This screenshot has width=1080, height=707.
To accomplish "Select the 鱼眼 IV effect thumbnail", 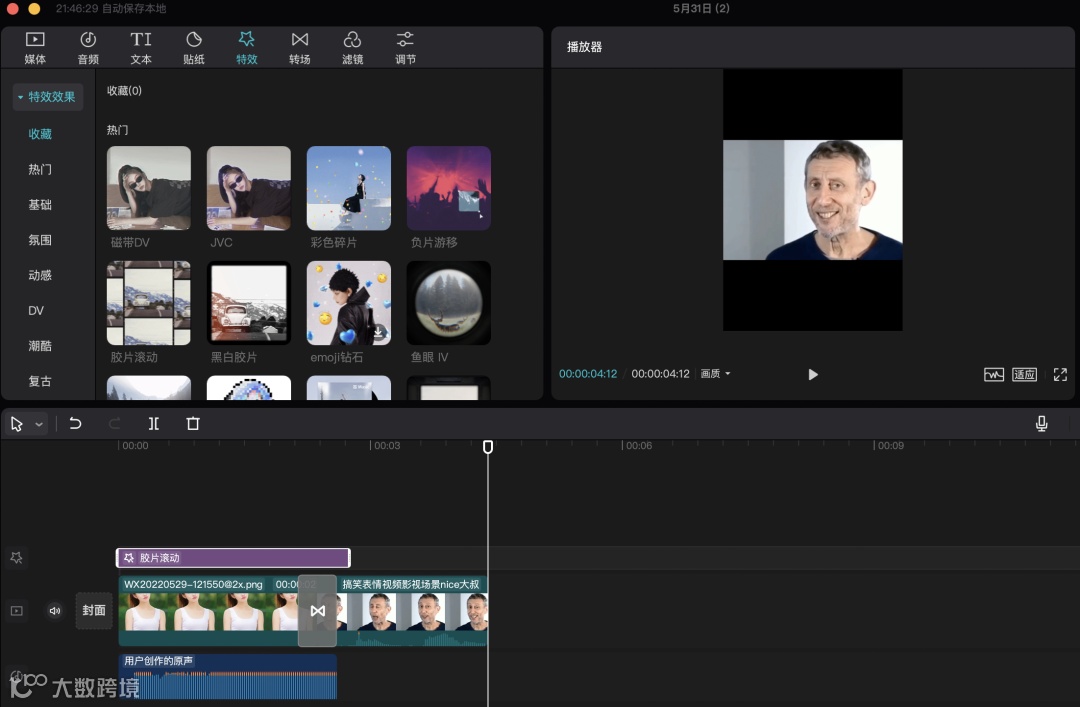I will [x=448, y=304].
